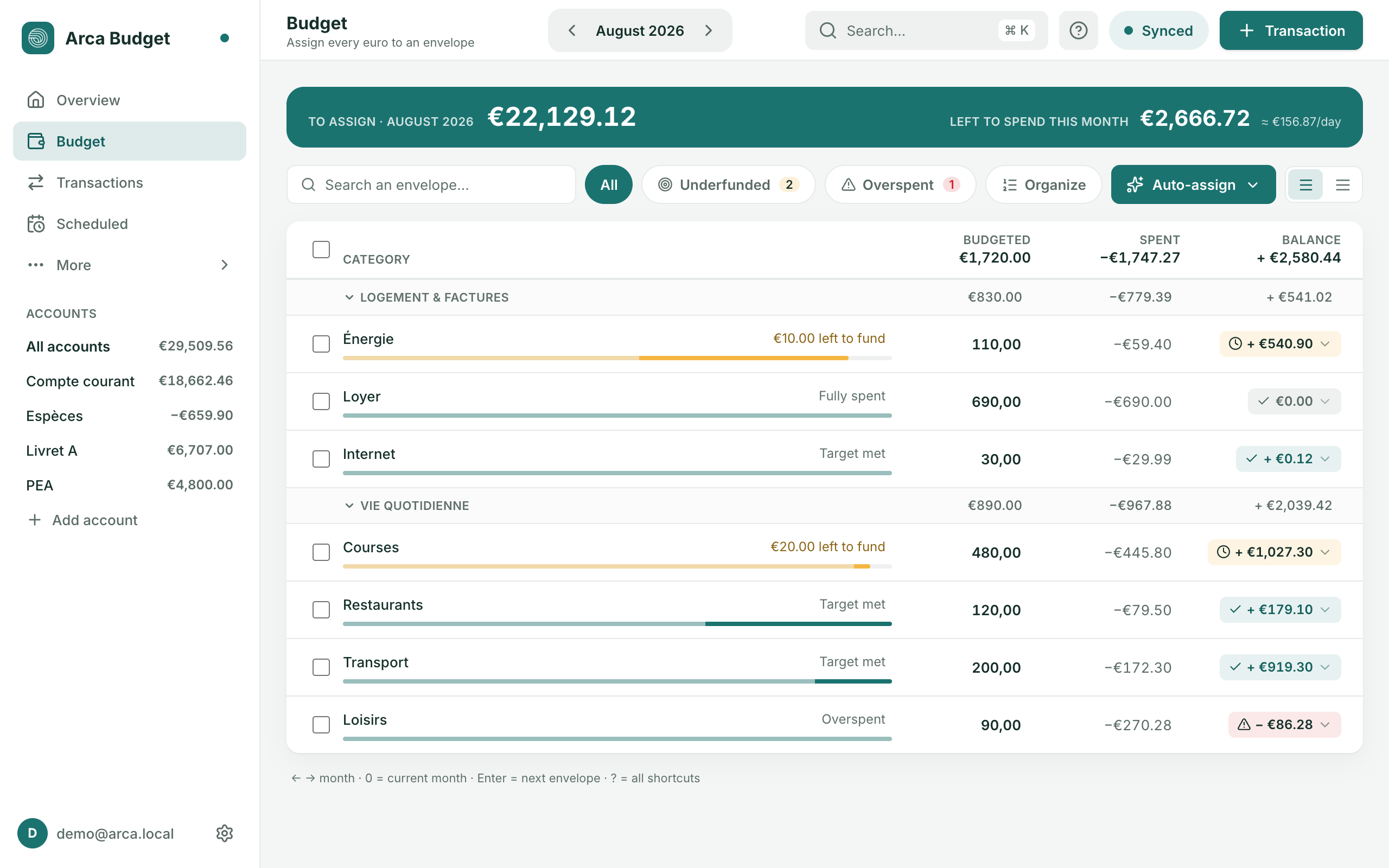Image resolution: width=1389 pixels, height=868 pixels.
Task: Add a new Transaction
Action: point(1291,30)
